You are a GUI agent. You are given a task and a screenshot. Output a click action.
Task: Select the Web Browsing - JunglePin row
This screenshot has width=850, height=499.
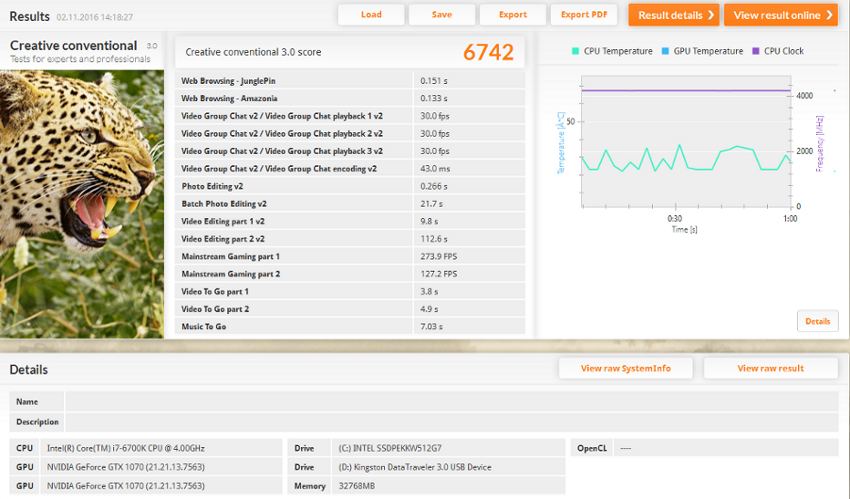pyautogui.click(x=350, y=81)
